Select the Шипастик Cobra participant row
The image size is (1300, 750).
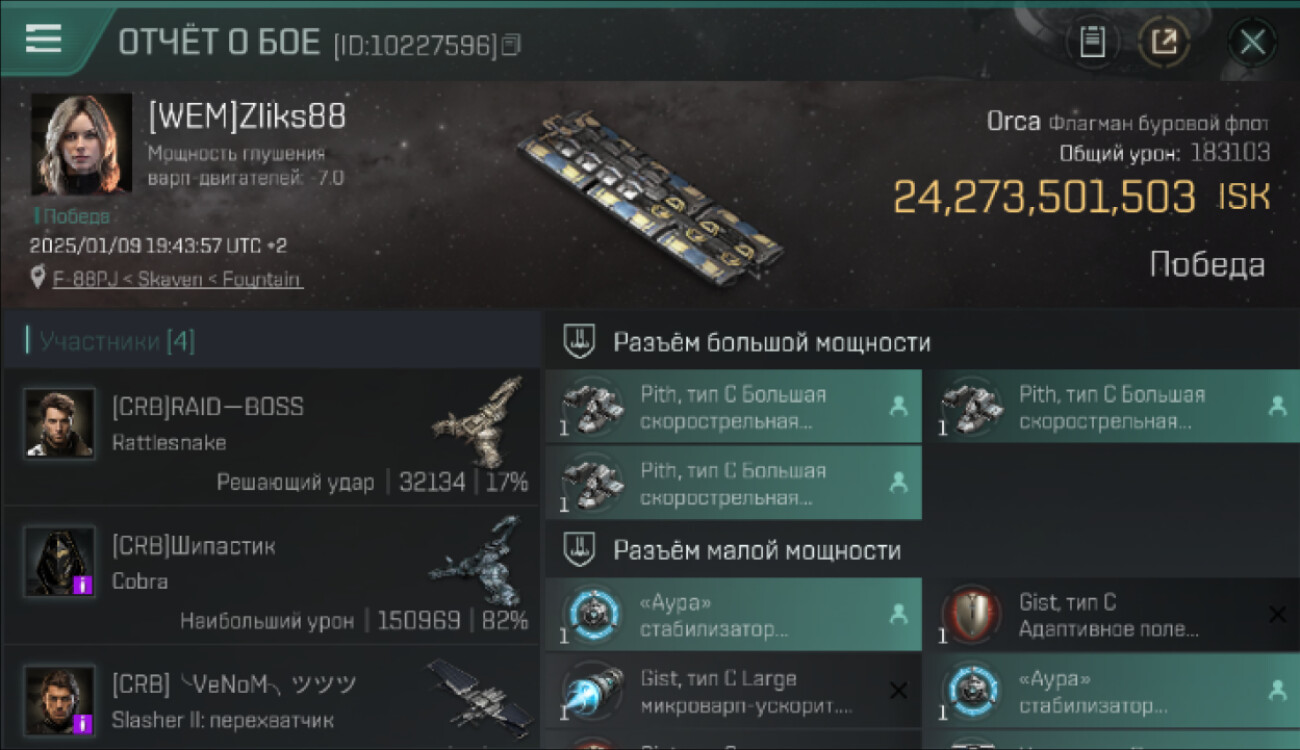(271, 575)
